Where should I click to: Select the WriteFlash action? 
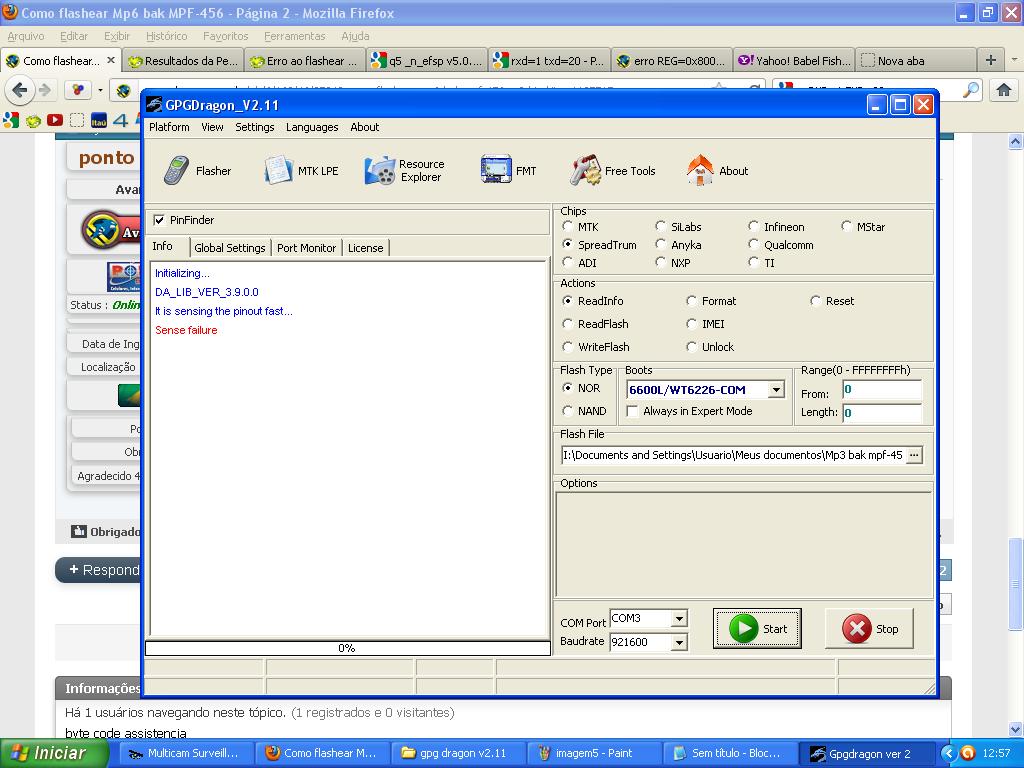click(568, 347)
